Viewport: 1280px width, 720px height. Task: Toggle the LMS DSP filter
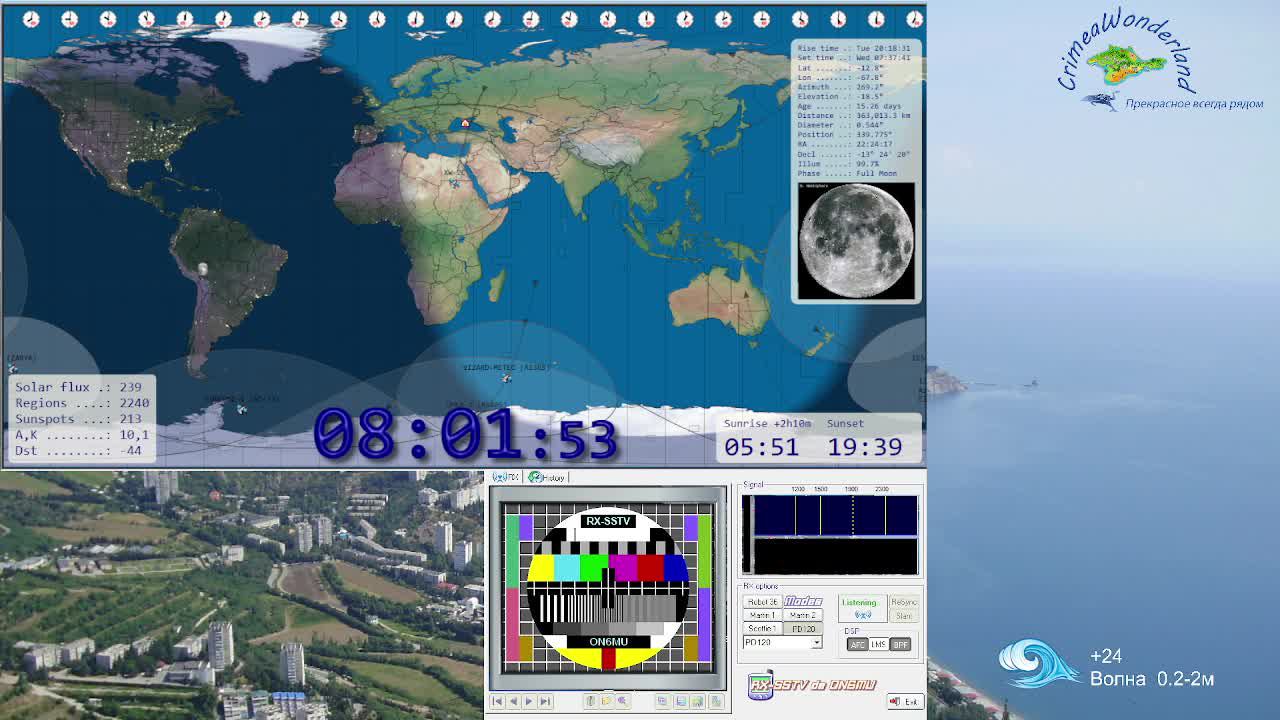coord(878,645)
